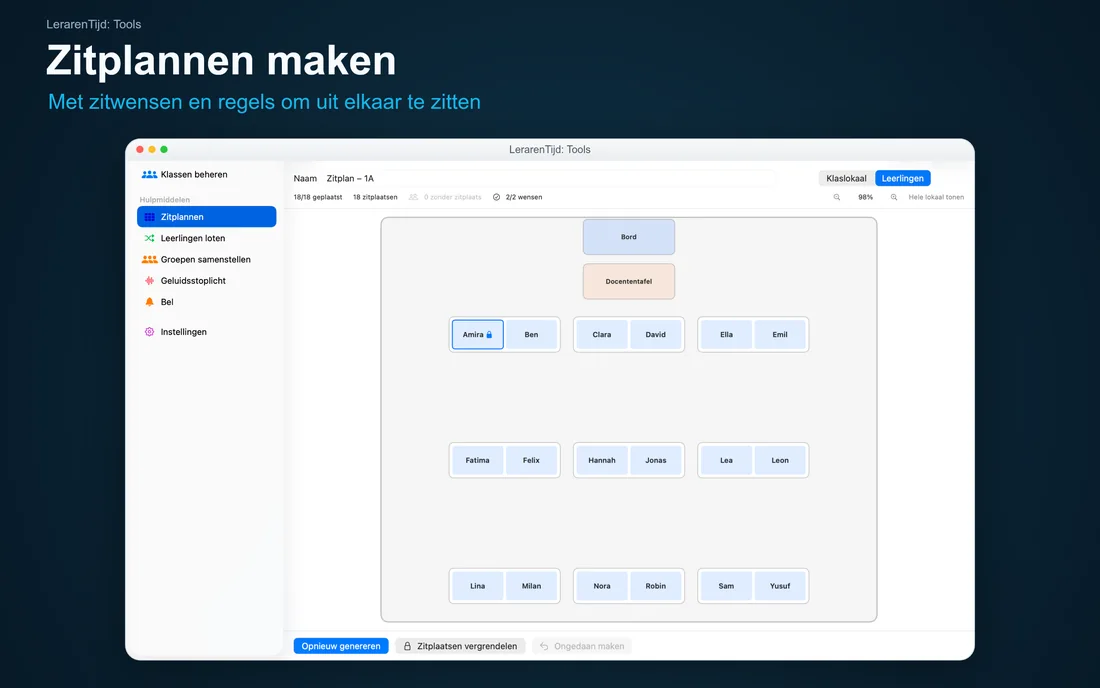The width and height of the screenshot is (1100, 688).
Task: Click people icon beside zonder zitplaats
Action: point(413,197)
